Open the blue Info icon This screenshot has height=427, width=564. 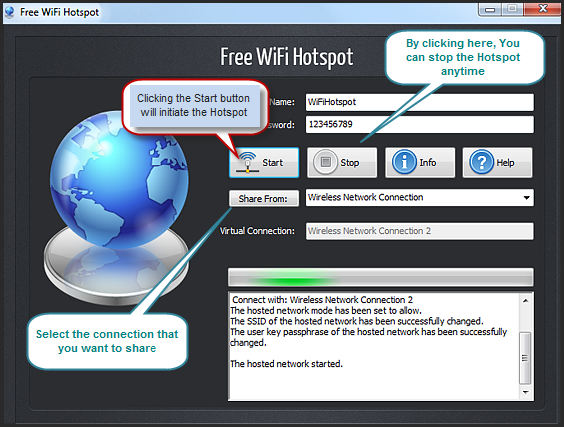tap(404, 162)
